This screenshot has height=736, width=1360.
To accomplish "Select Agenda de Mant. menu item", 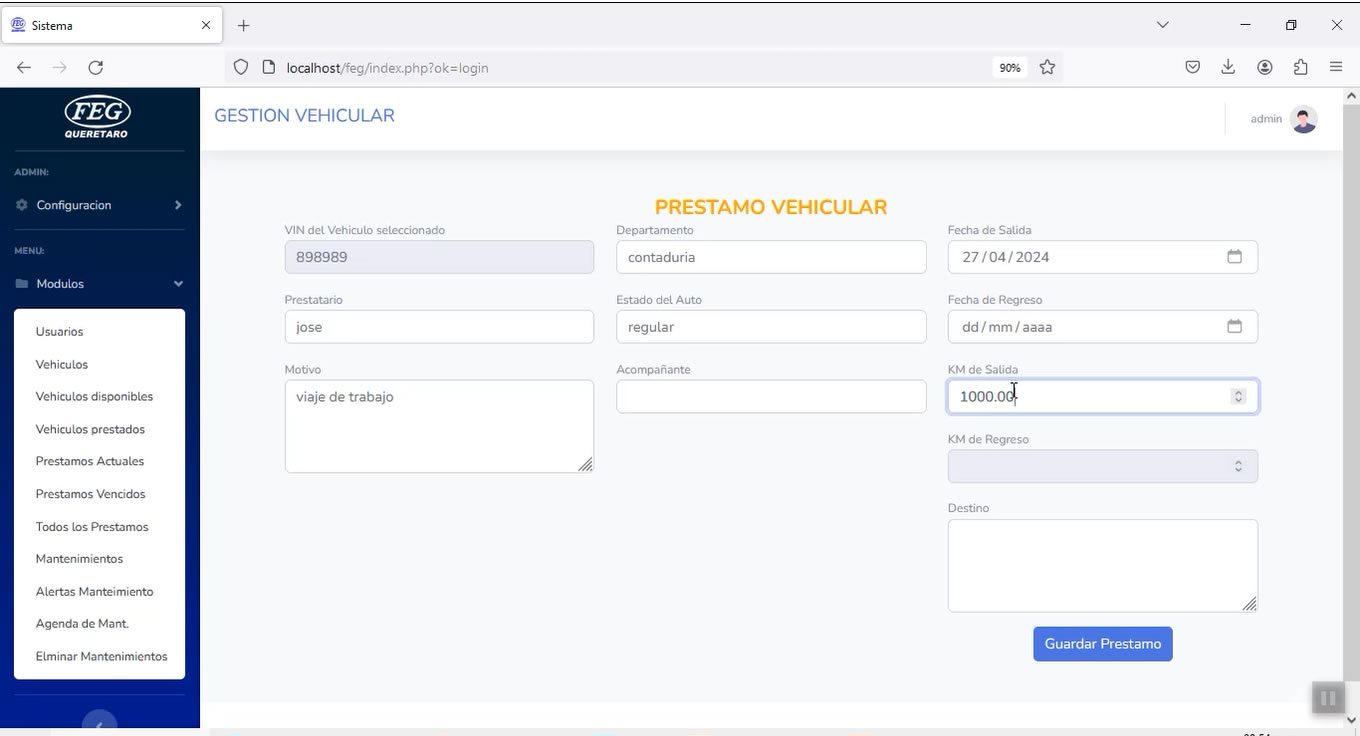I will (82, 624).
